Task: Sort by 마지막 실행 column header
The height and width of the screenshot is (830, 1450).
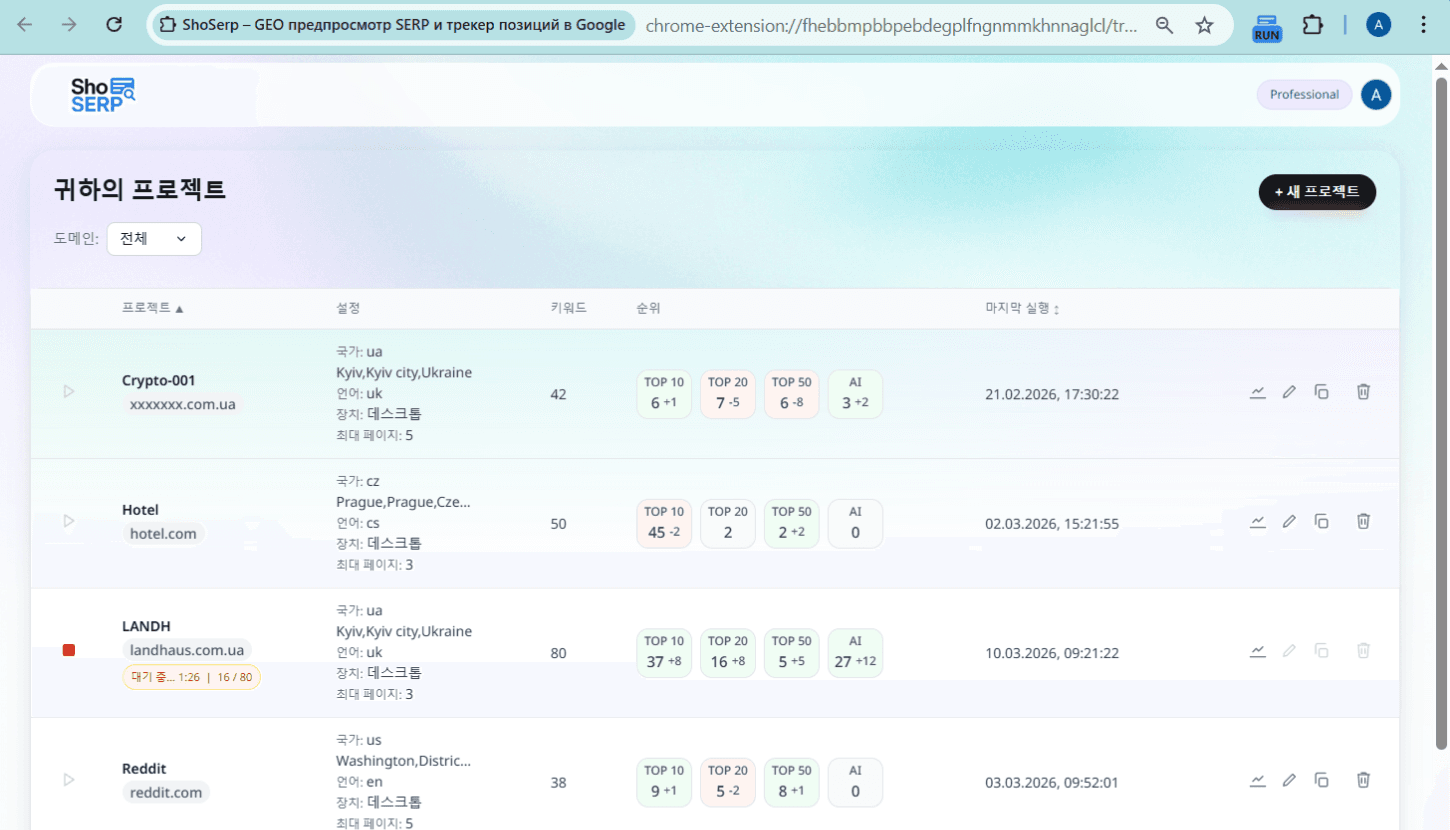Action: point(1022,308)
